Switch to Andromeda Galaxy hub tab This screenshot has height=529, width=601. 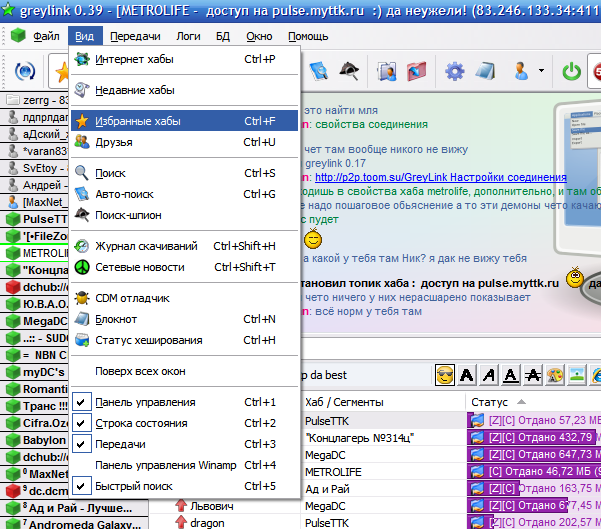[74, 524]
